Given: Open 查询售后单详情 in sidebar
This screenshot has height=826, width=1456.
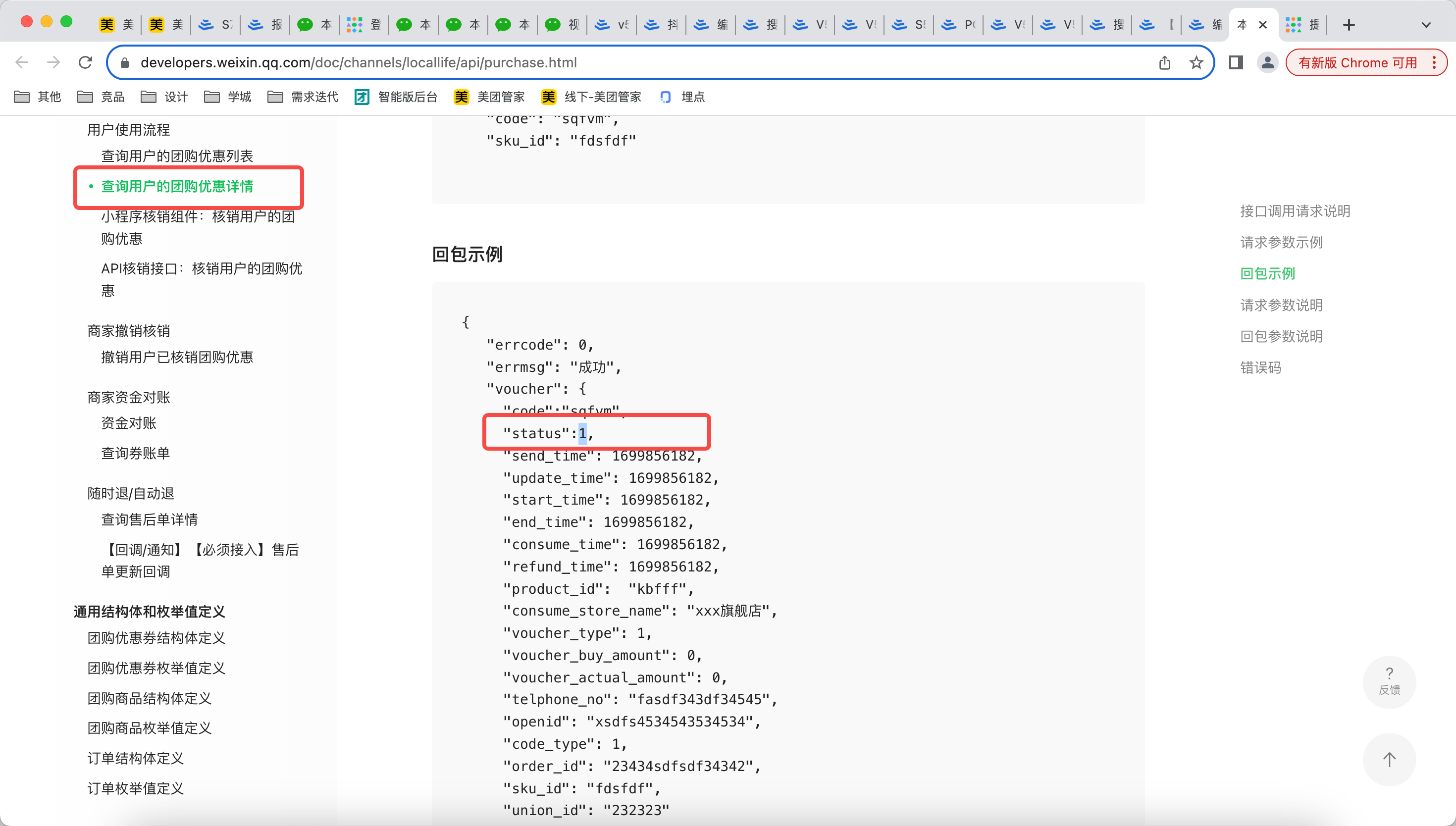Looking at the screenshot, I should pos(149,519).
